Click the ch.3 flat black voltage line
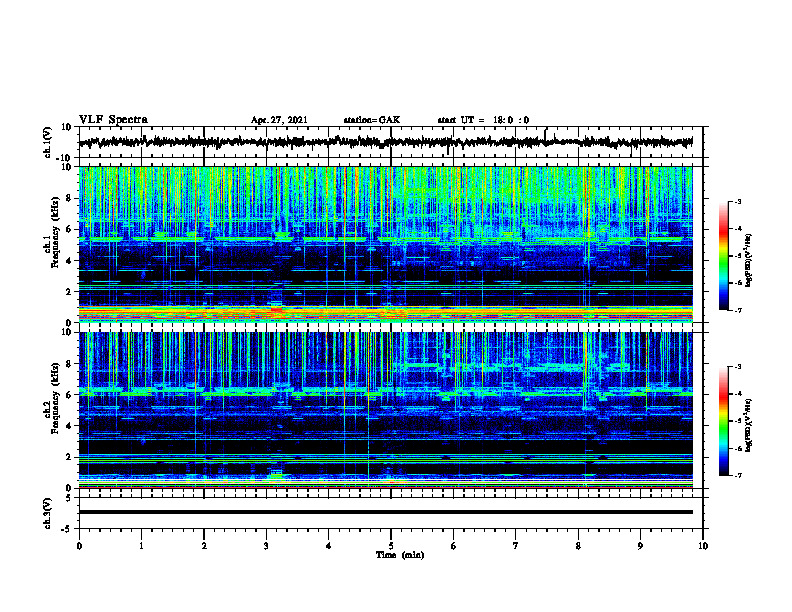 pyautogui.click(x=385, y=512)
